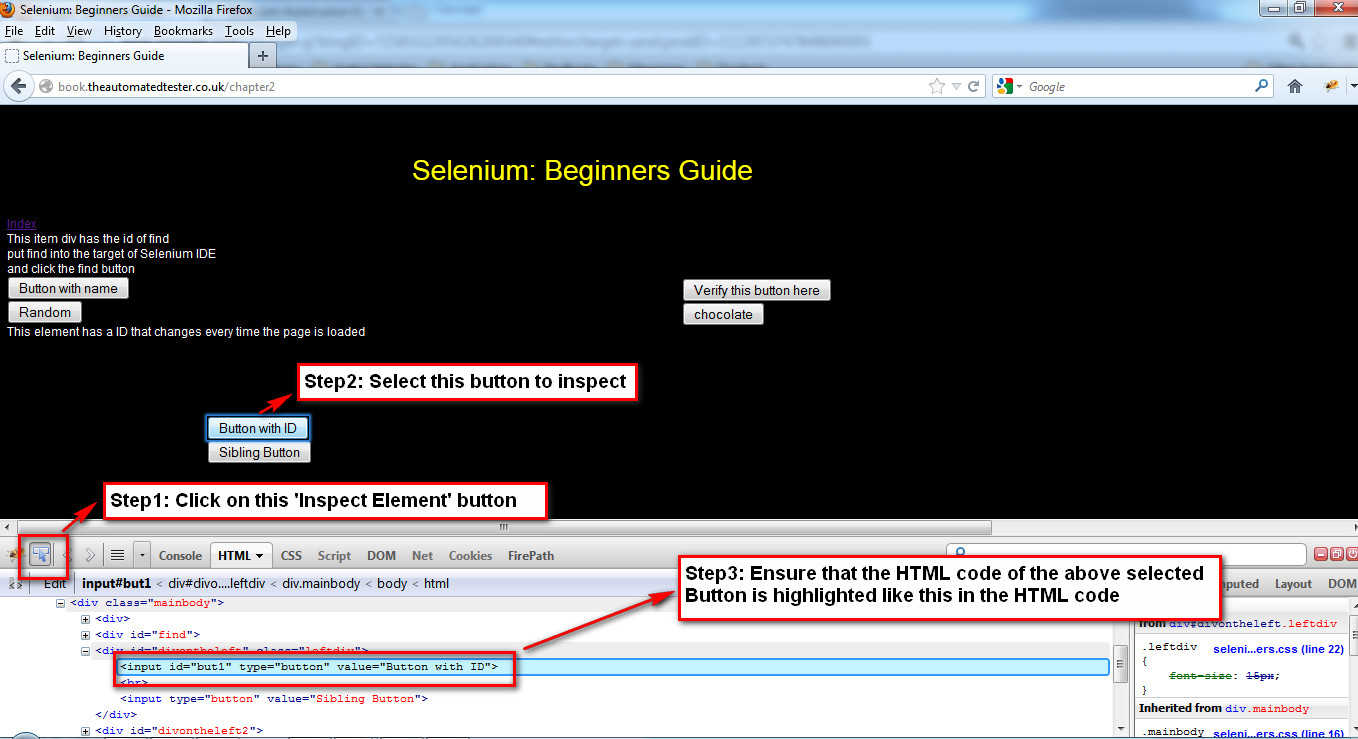Switch to the Layout tab in style sidebar
Screen dimensions: 1358x739
tap(1292, 583)
